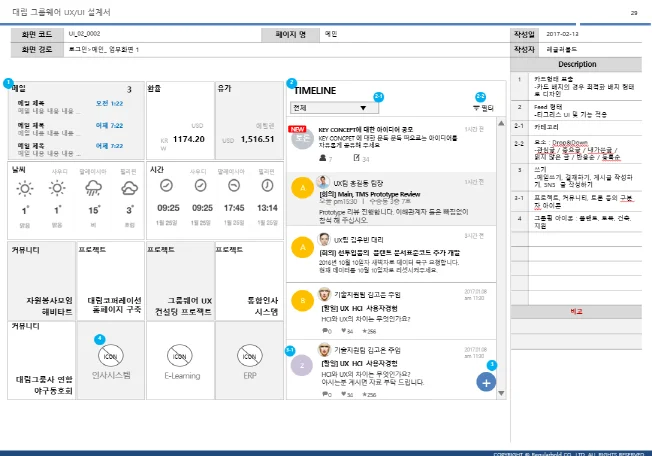Viewport: 652px width, 456px height.
Task: Click star icon in the Z avatar post
Action: 364,394
